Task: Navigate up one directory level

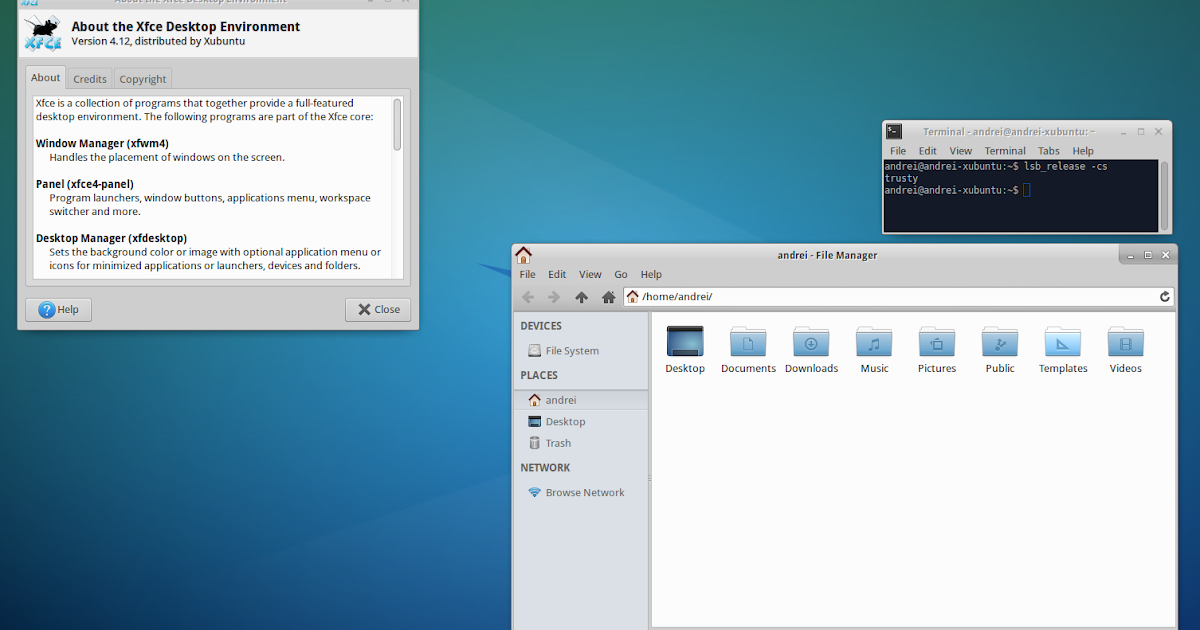Action: 581,296
